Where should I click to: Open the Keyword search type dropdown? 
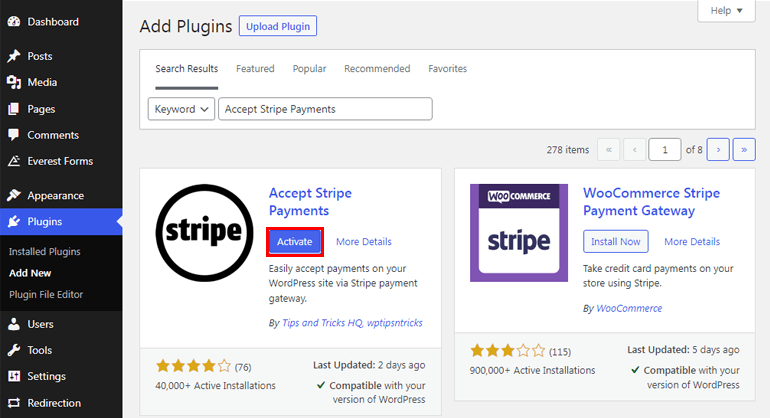pos(181,109)
